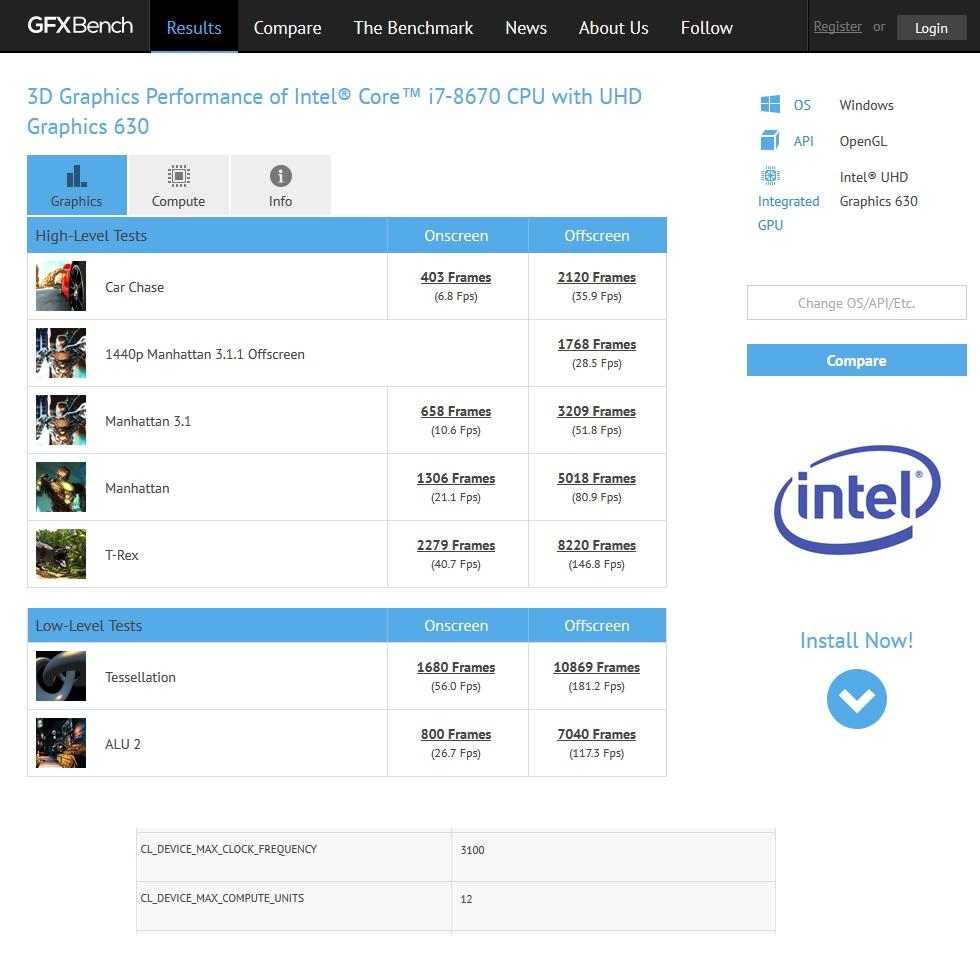Follow the Register link
Screen dimensions: 980x960
[x=838, y=26]
